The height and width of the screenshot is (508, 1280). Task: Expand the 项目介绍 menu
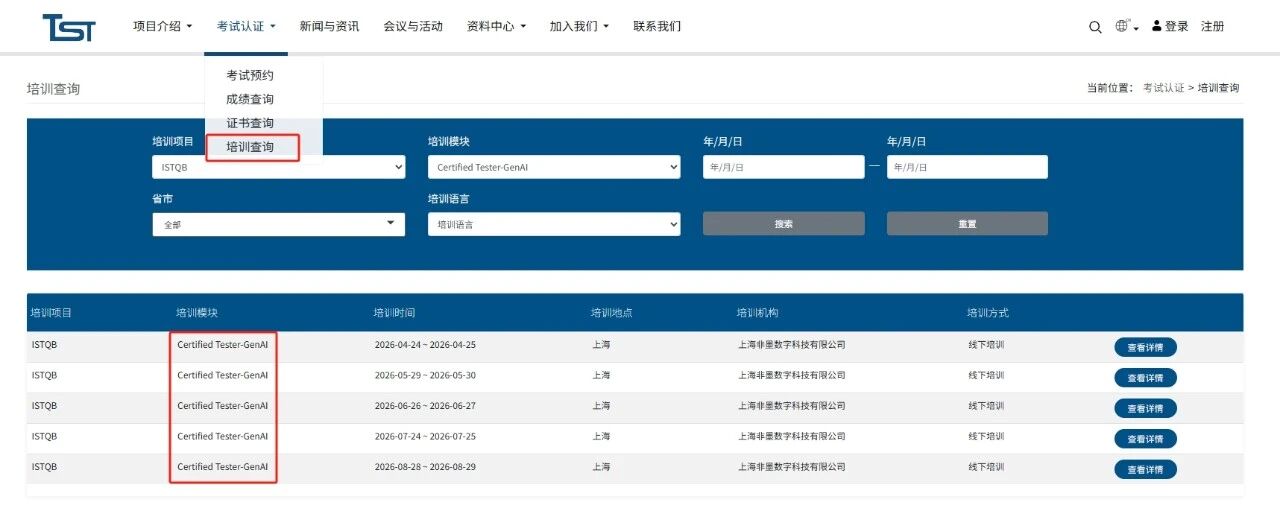click(x=162, y=26)
